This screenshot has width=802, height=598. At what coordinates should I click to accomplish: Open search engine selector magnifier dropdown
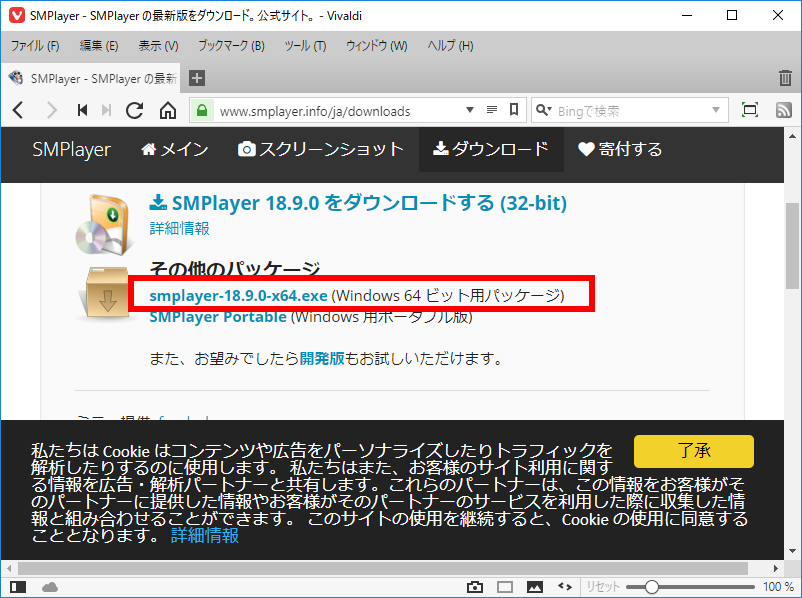pos(544,110)
